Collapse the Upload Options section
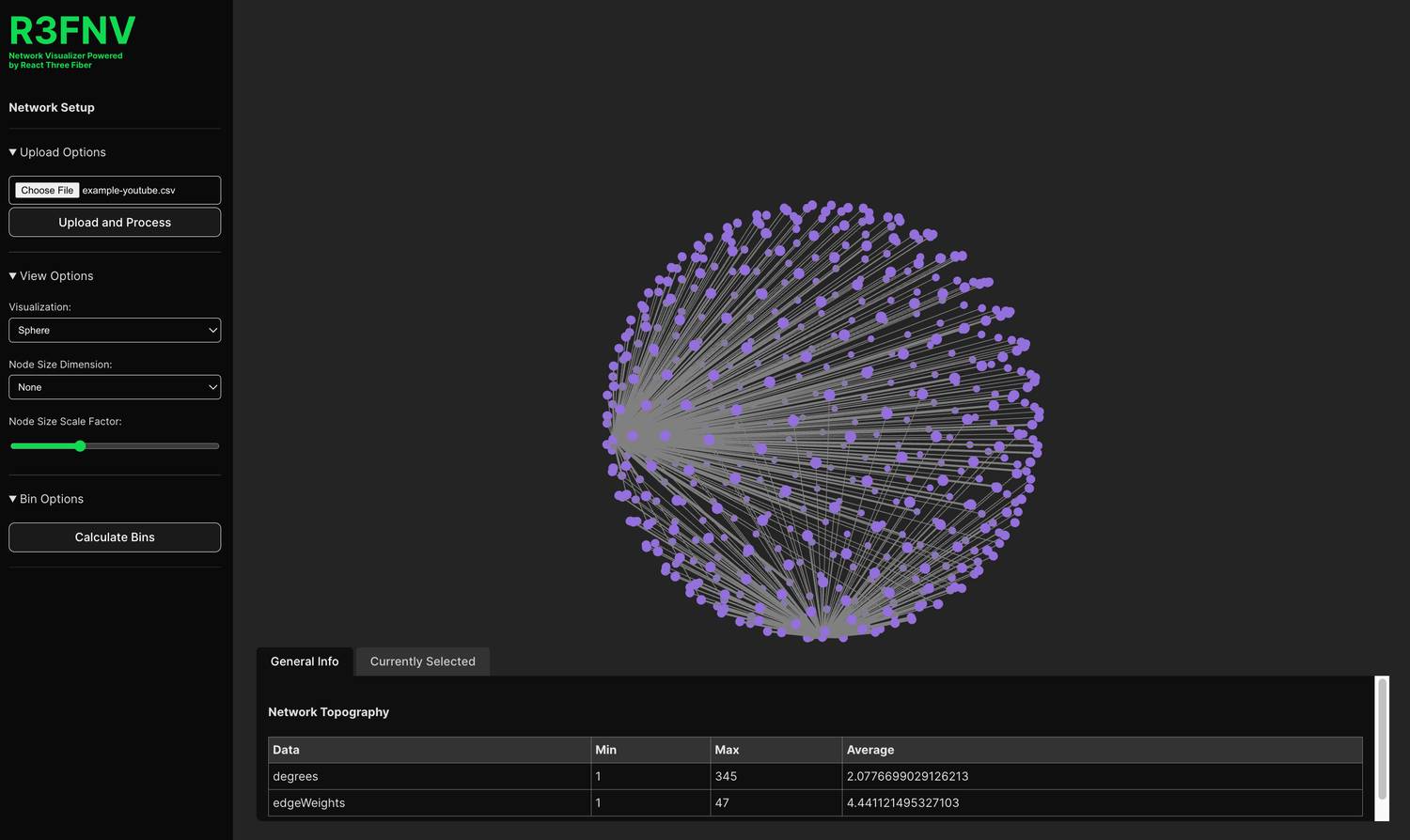Viewport: 1410px width, 840px height. point(57,152)
